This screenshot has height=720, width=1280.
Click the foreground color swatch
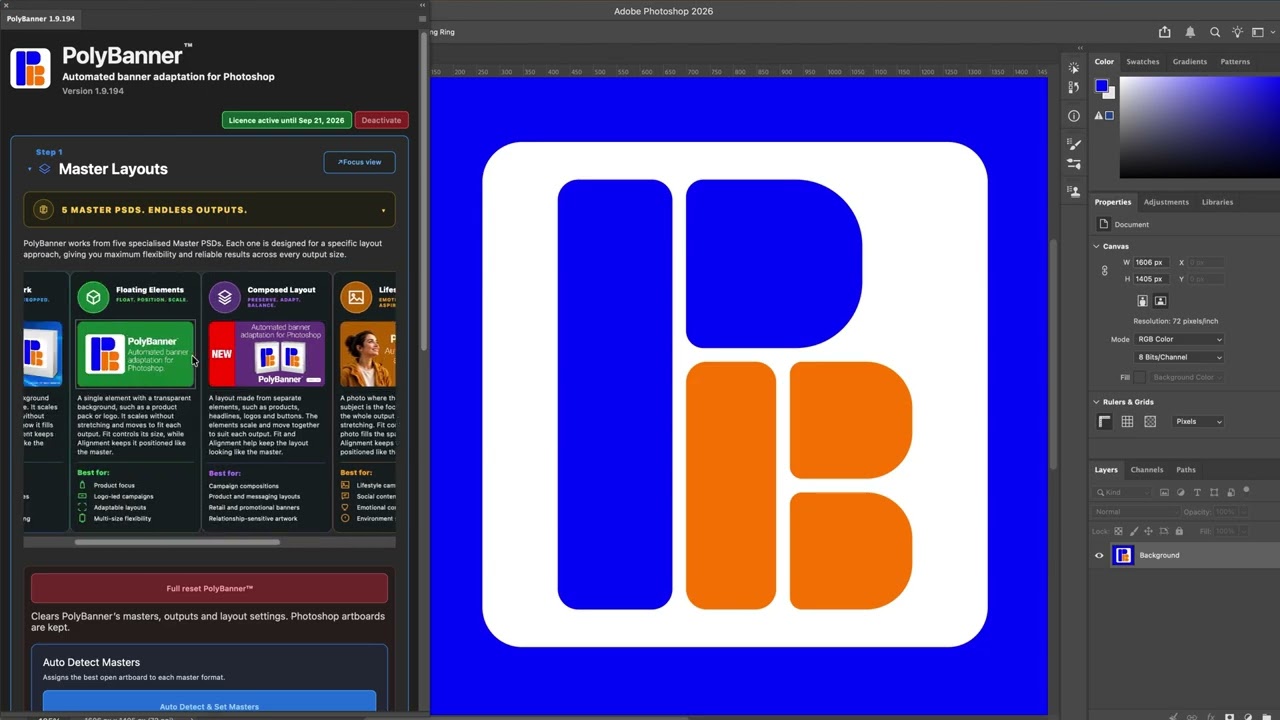pyautogui.click(x=1101, y=85)
